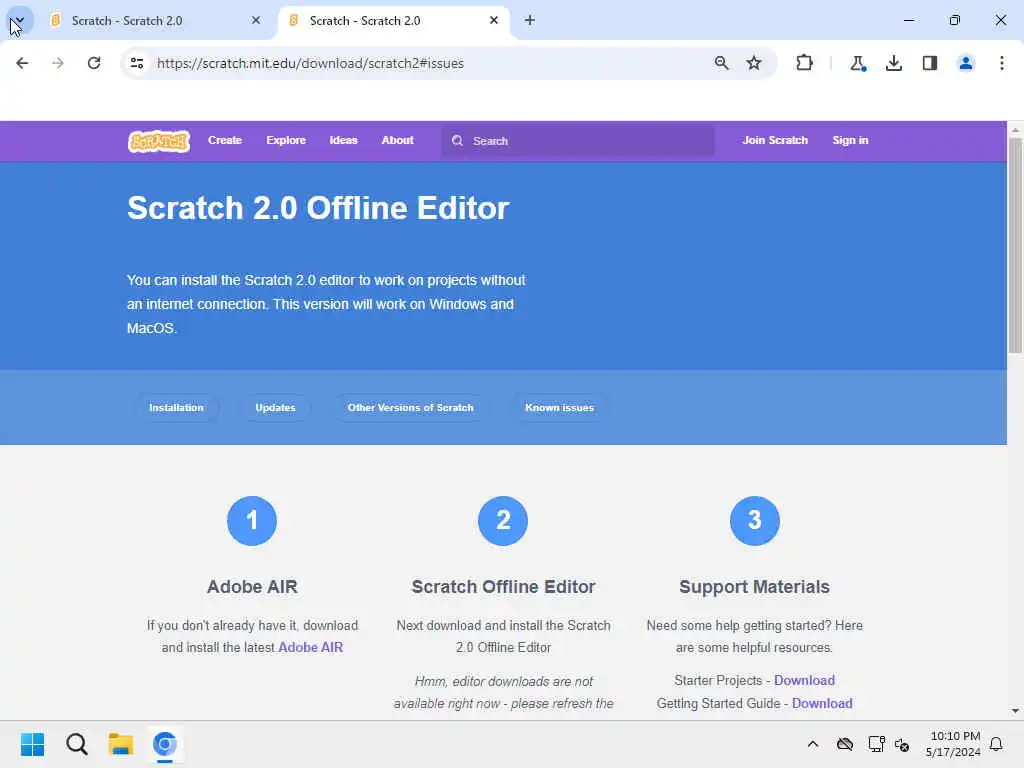
Task: Show hidden system tray icons
Action: [x=813, y=744]
